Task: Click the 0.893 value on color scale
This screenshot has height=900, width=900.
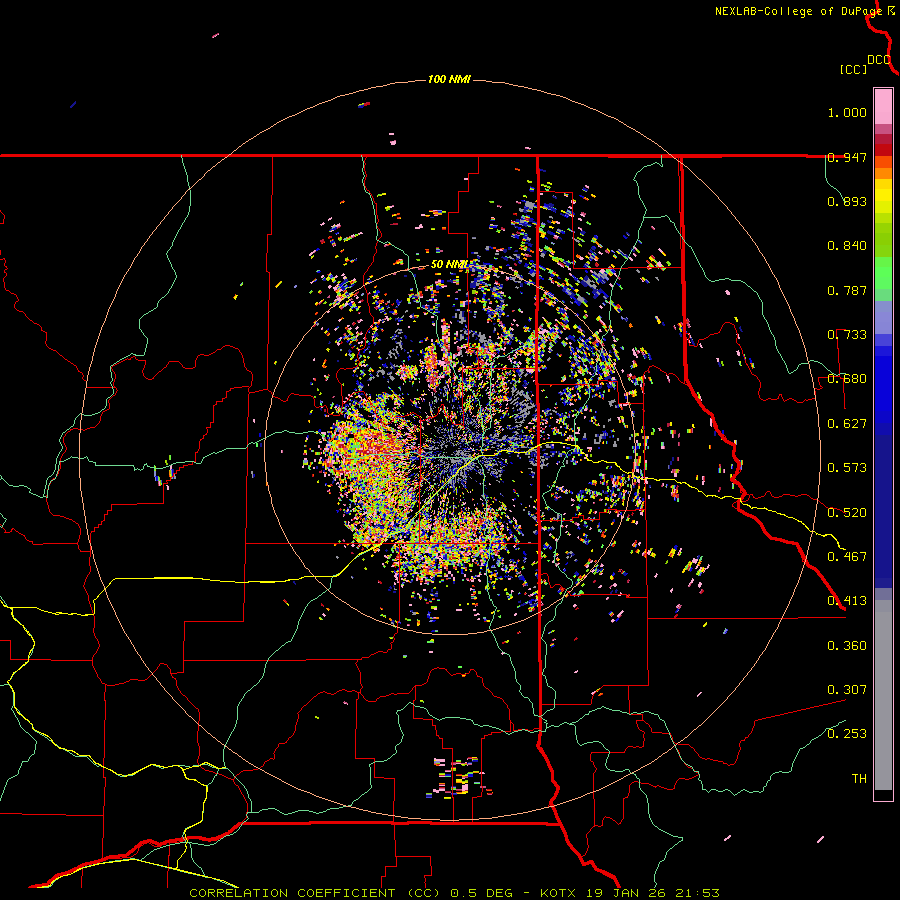Action: [847, 201]
